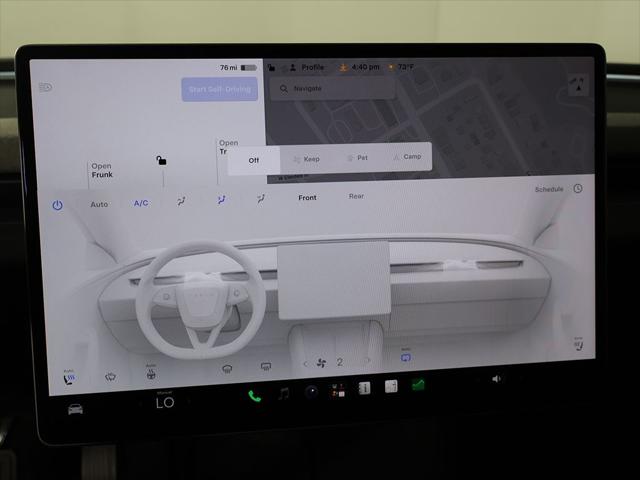This screenshot has height=480, width=640.
Task: Toggle driver seat heater icon
Action: click(69, 378)
